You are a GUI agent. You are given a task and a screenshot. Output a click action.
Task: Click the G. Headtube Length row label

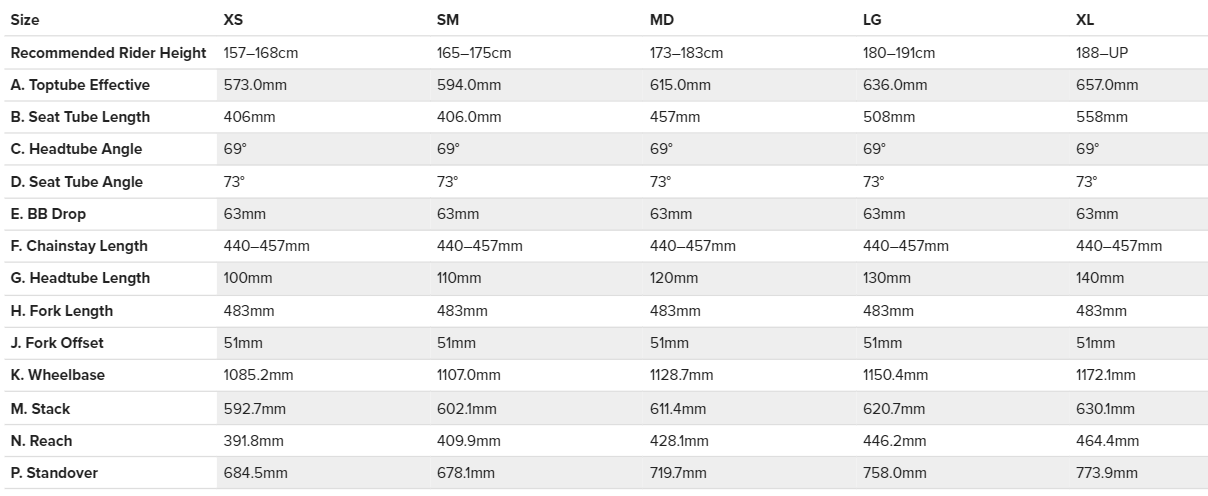80,278
